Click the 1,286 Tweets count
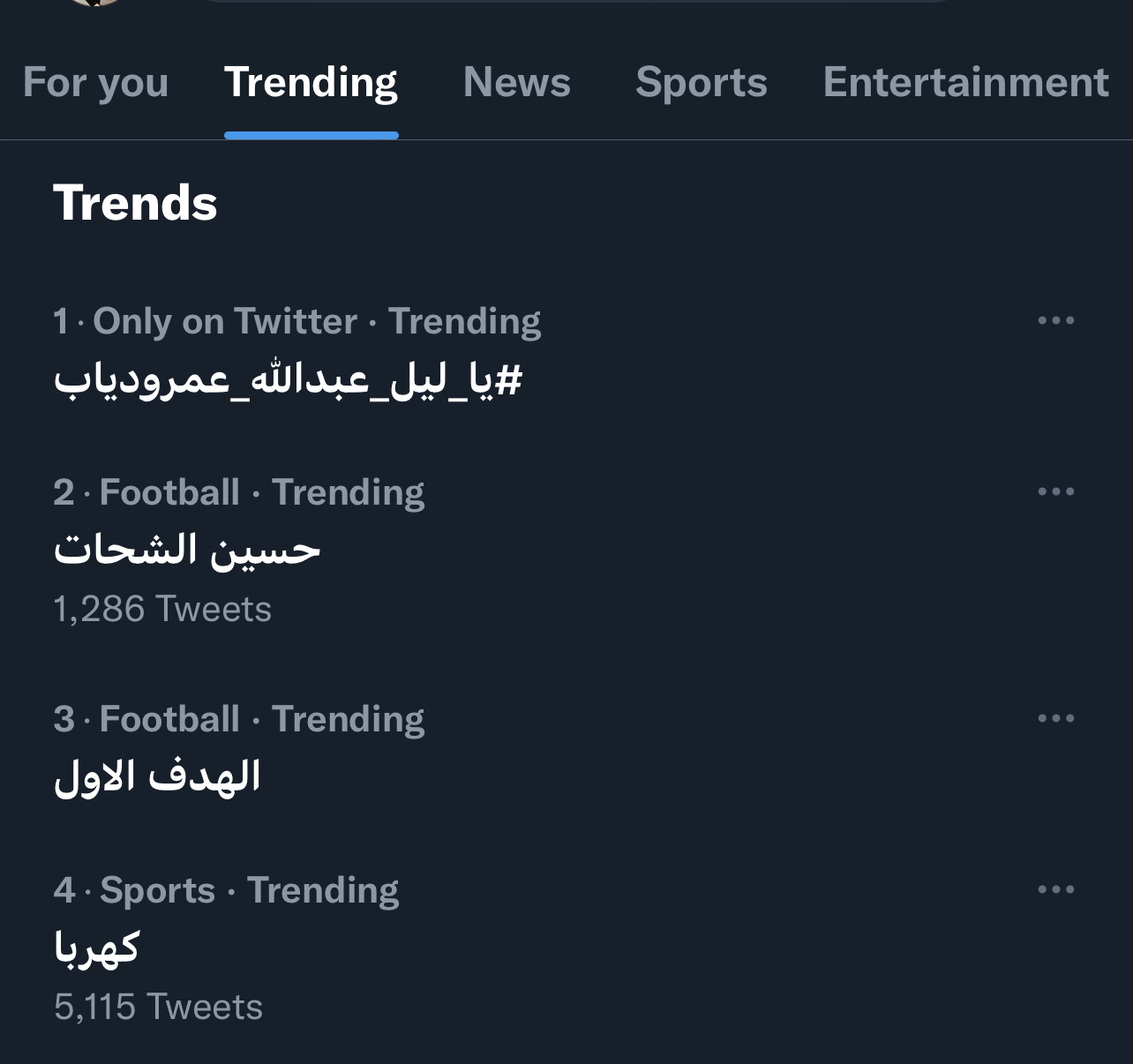Image resolution: width=1133 pixels, height=1064 pixels. [x=162, y=610]
